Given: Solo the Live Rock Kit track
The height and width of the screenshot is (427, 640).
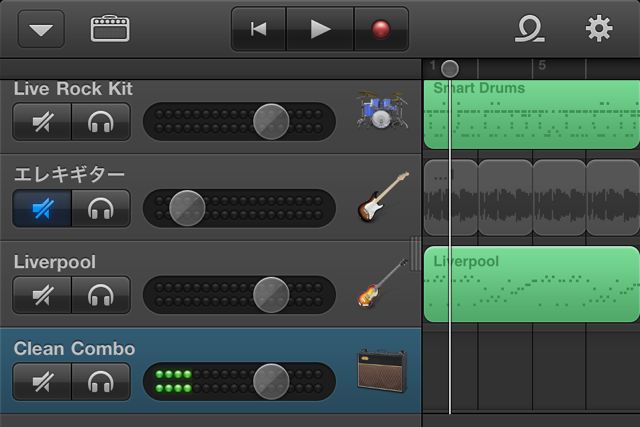Looking at the screenshot, I should pos(101,122).
